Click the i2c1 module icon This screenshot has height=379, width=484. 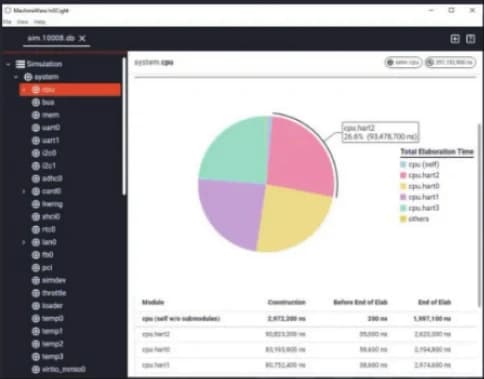tap(36, 166)
